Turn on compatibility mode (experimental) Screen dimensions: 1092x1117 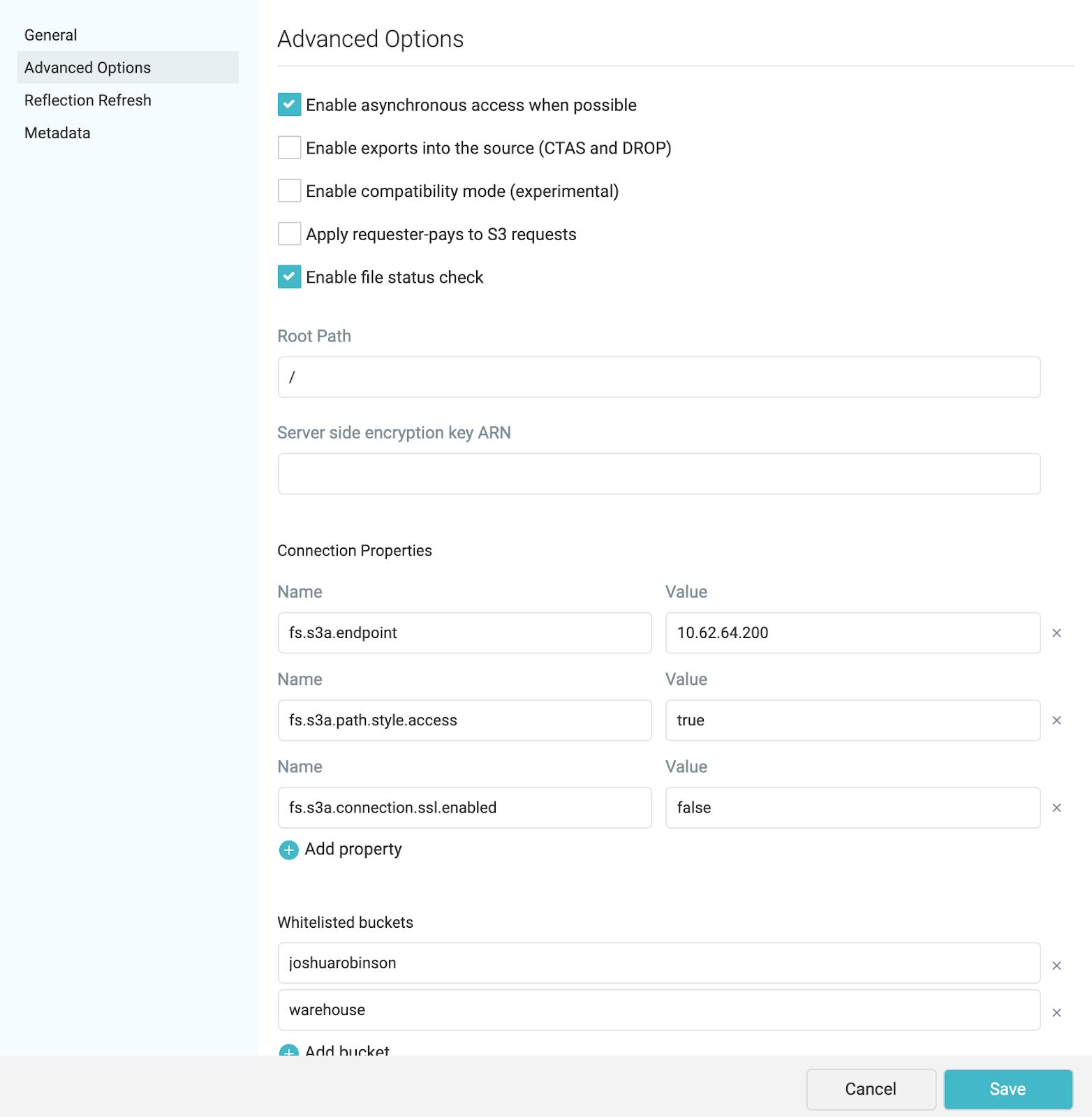(289, 191)
